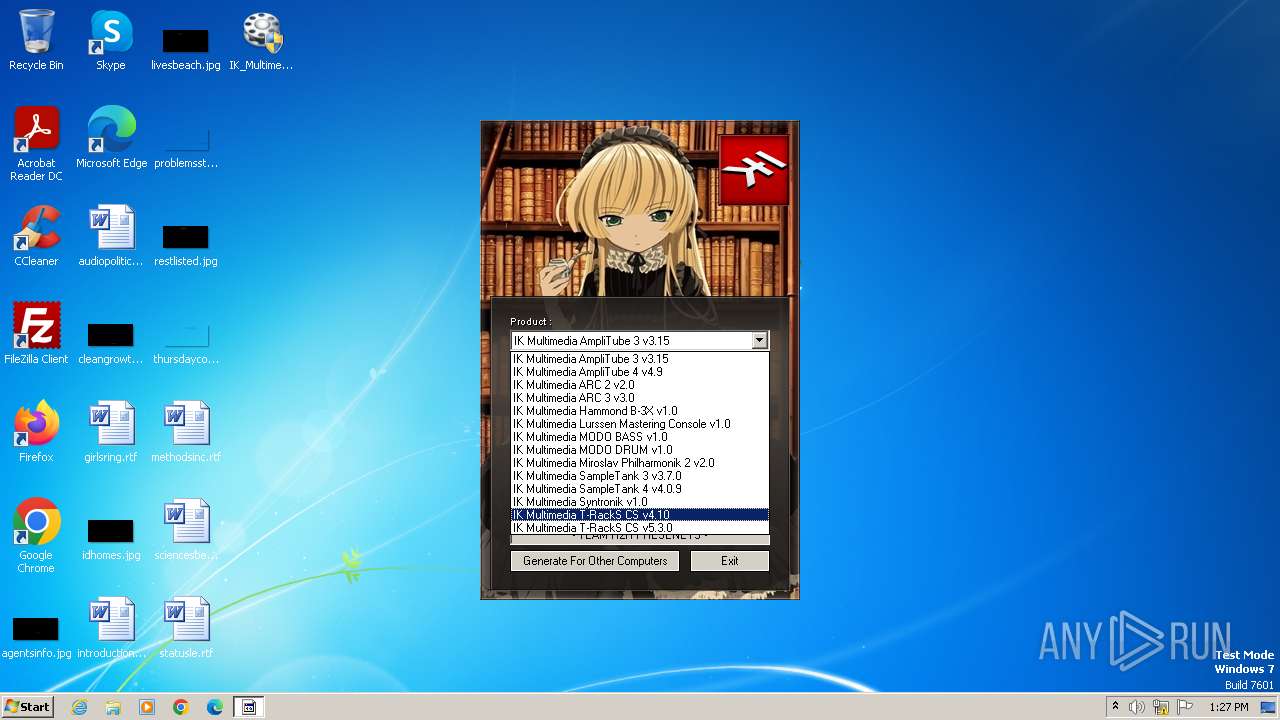Open Edge from the taskbar

(x=215, y=707)
